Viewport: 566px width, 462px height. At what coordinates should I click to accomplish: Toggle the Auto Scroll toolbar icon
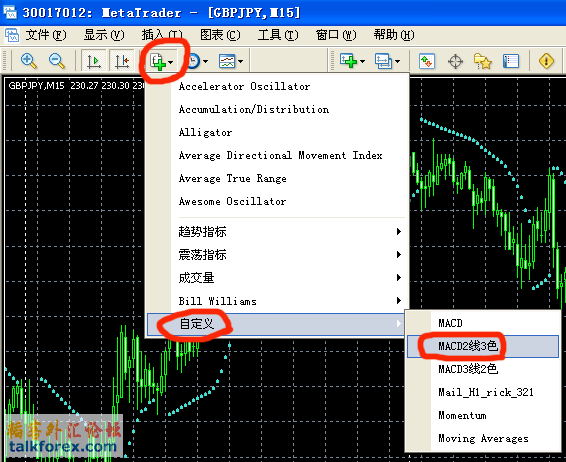[94, 61]
